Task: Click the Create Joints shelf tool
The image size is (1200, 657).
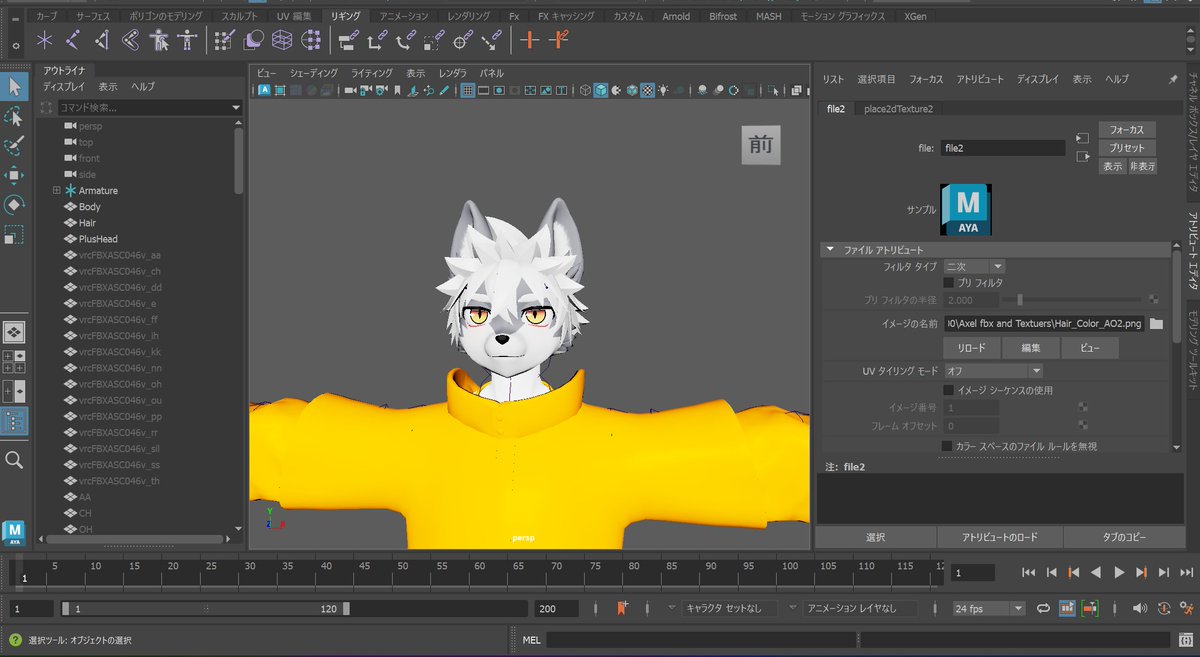Action: pos(73,41)
